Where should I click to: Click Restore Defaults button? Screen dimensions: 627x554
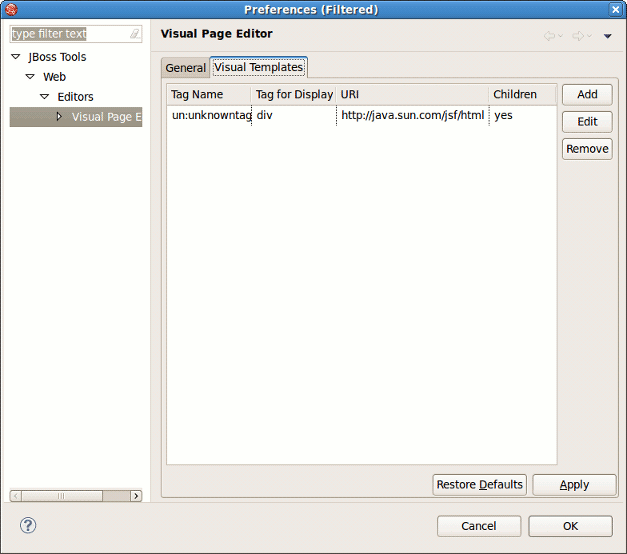click(479, 485)
